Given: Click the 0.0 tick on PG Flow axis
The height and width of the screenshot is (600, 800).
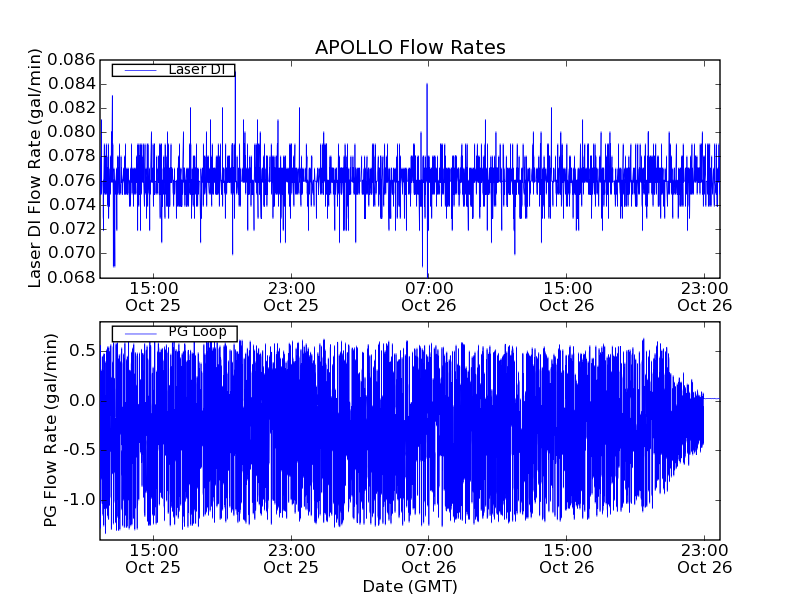Looking at the screenshot, I should click(x=82, y=401).
